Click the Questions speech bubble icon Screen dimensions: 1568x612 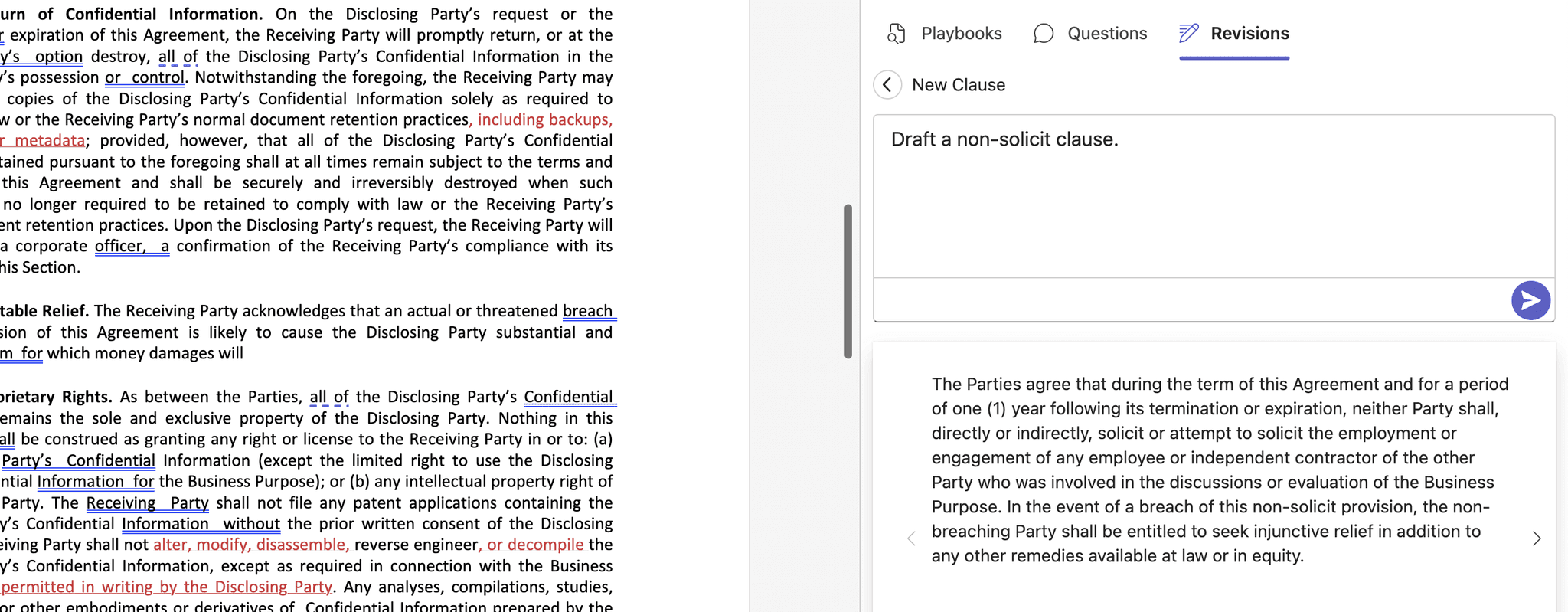click(1043, 34)
